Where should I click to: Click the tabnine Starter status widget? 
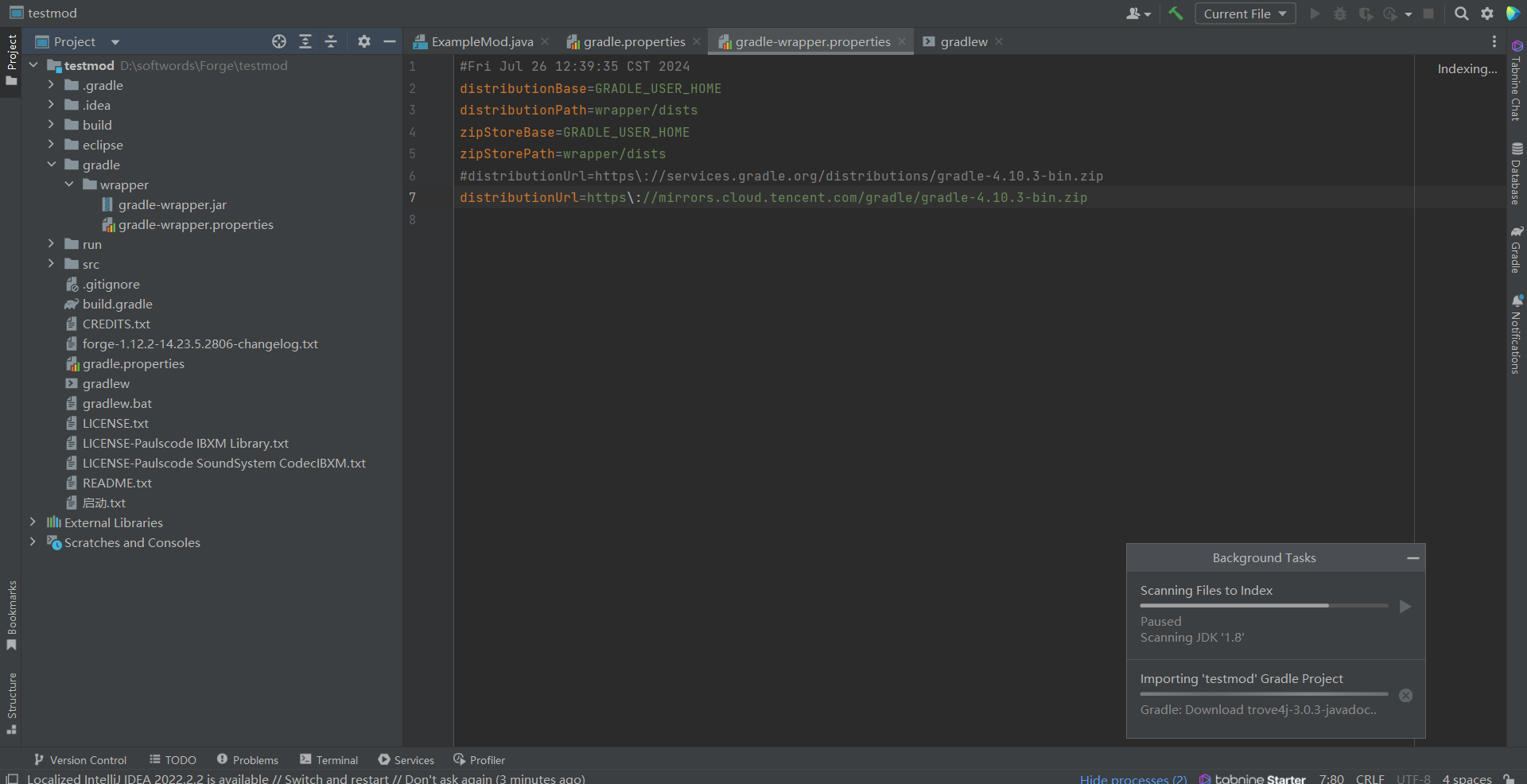[x=1252, y=778]
